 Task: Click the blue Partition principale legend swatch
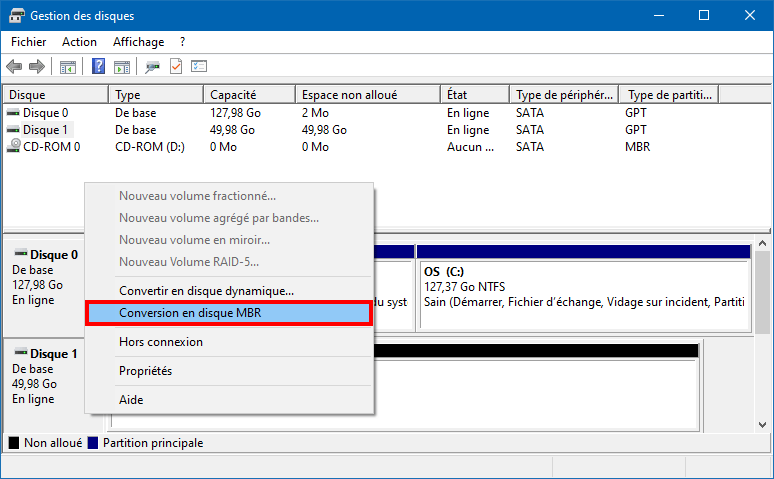93,443
